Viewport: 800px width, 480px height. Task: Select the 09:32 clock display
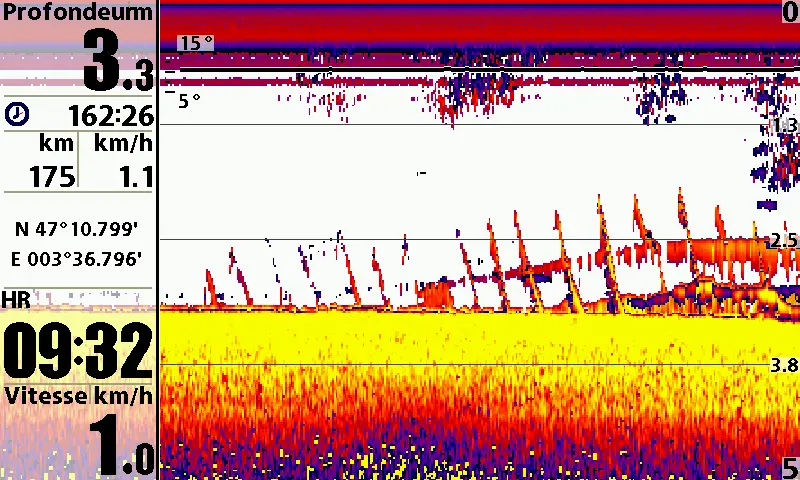78,350
